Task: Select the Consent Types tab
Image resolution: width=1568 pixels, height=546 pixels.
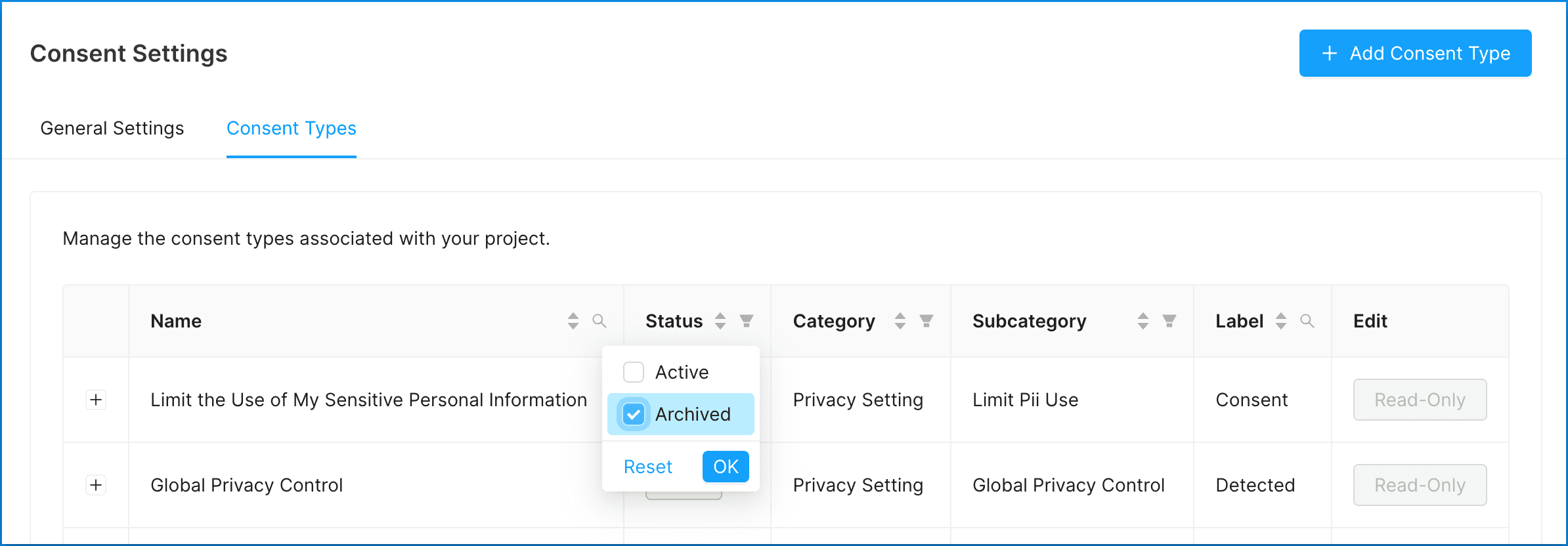Action: [x=292, y=128]
